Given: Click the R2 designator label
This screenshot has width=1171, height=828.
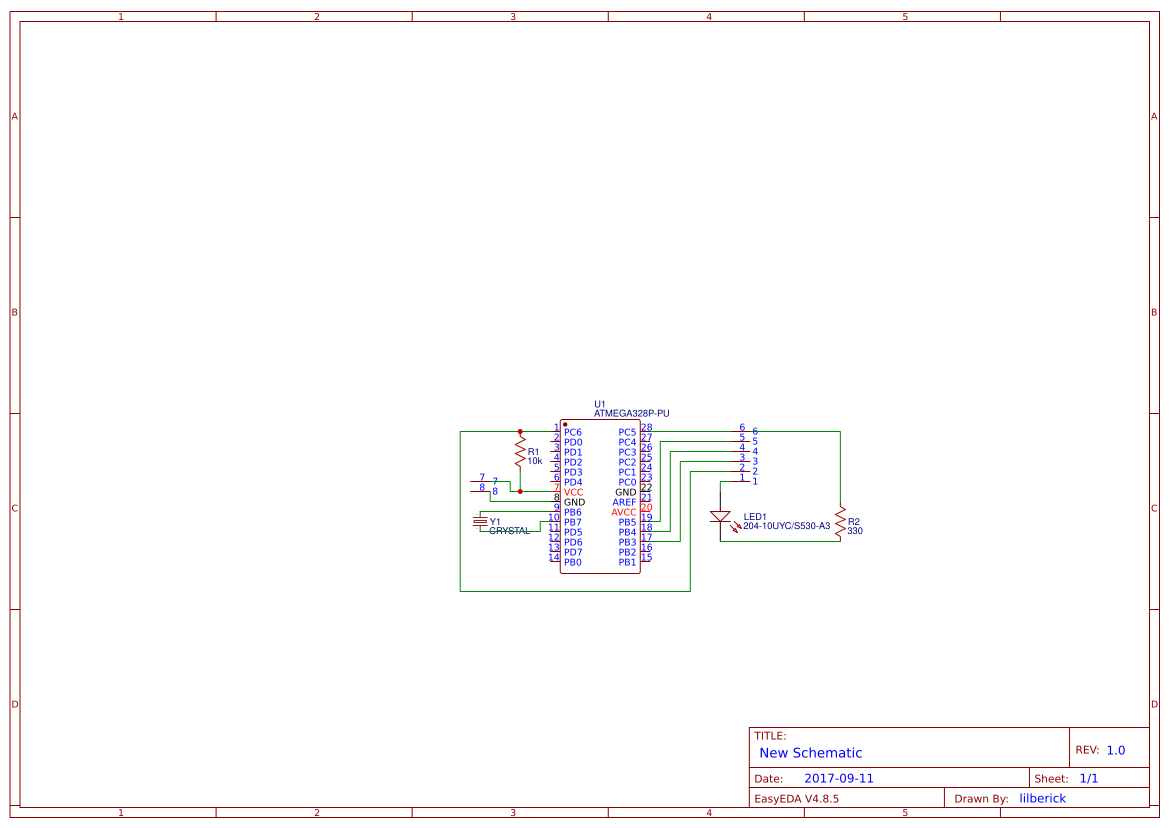Looking at the screenshot, I should click(x=854, y=522).
